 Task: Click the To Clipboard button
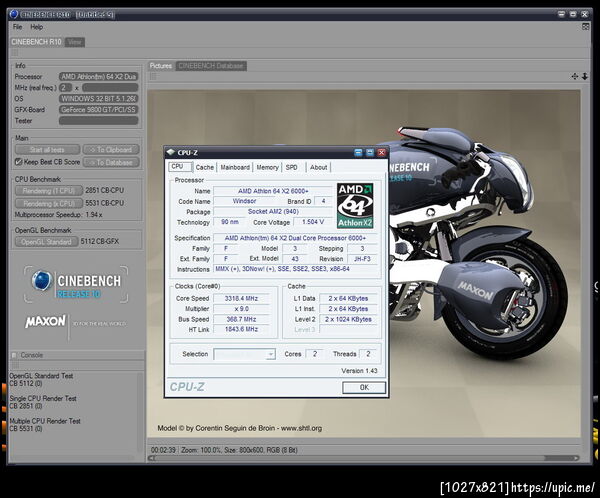[111, 150]
